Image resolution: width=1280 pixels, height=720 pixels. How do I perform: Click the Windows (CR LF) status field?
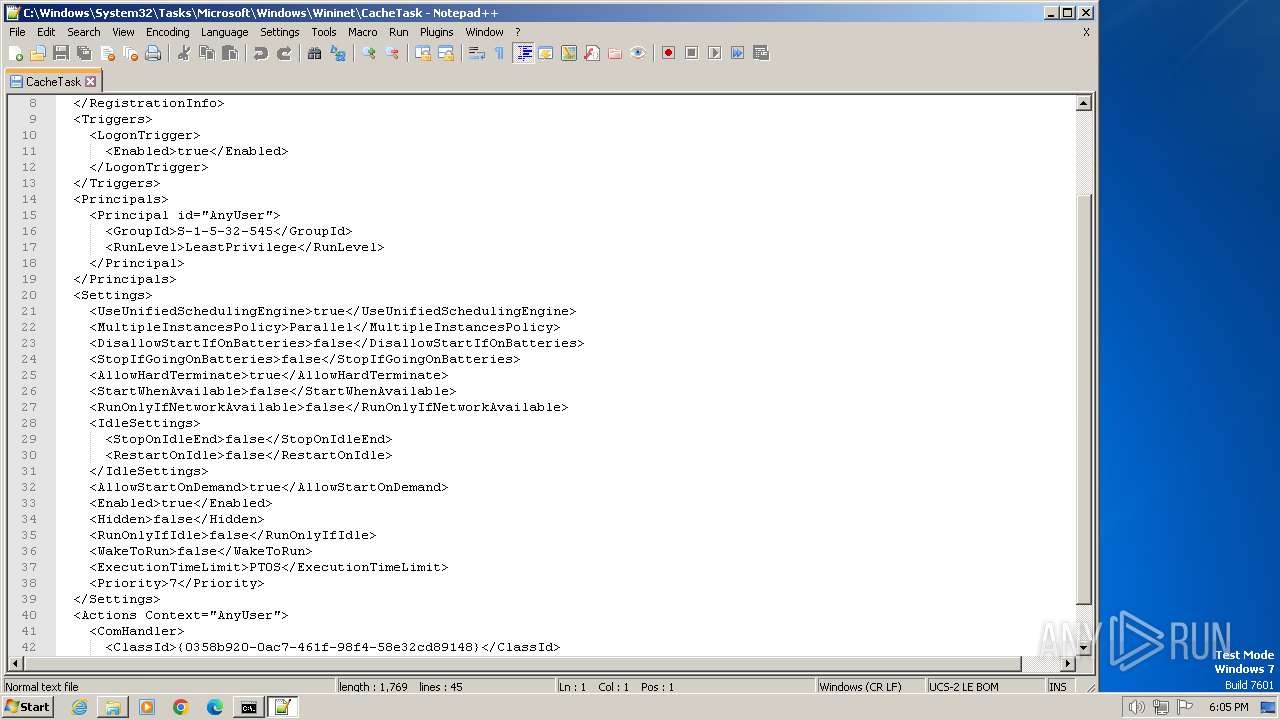870,687
